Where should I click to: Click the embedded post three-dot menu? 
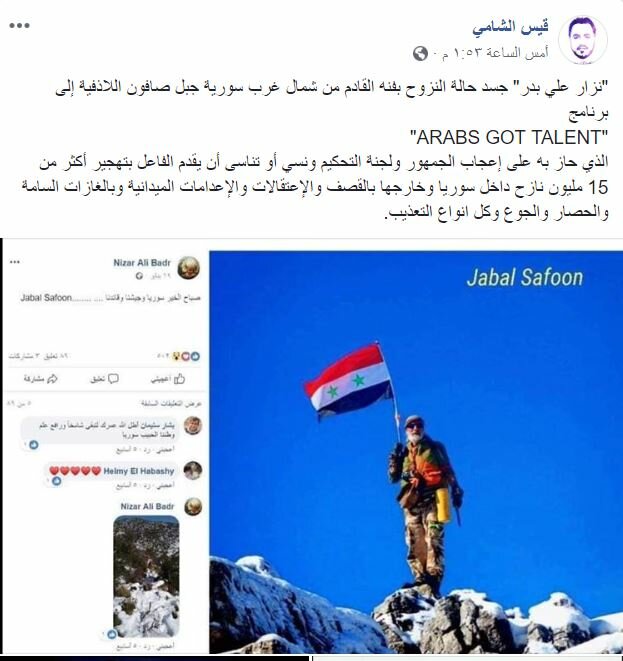click(x=15, y=262)
